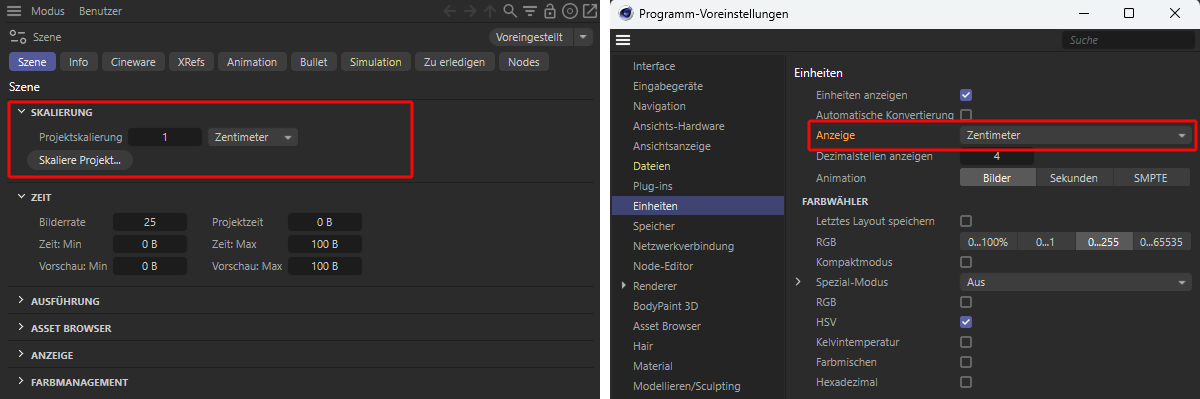Open the filter icon in Attribute Manager
Screen dimensions: 1200x399
[529, 12]
